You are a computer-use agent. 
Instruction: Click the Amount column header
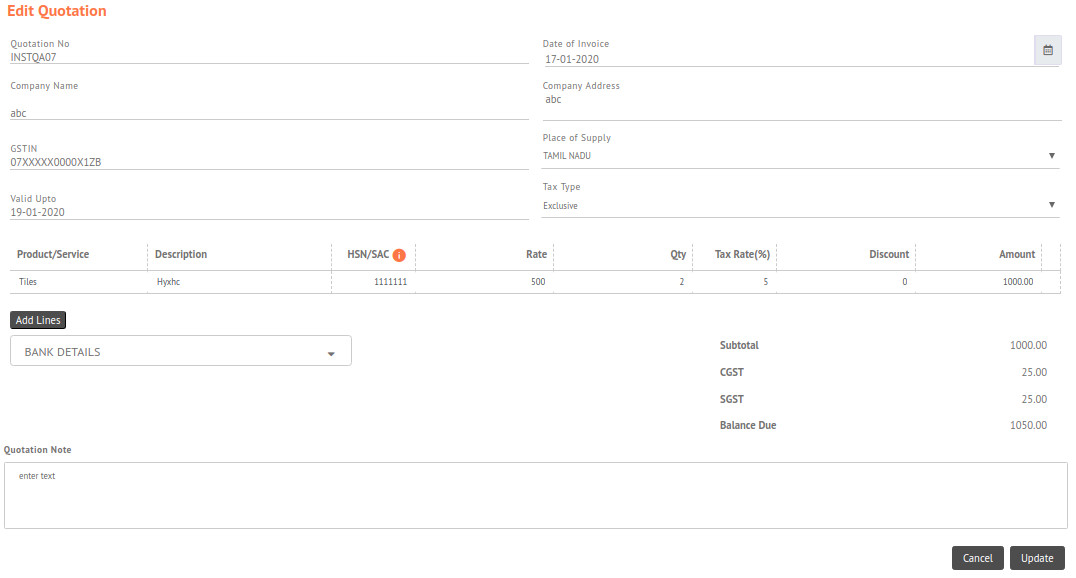(1017, 255)
